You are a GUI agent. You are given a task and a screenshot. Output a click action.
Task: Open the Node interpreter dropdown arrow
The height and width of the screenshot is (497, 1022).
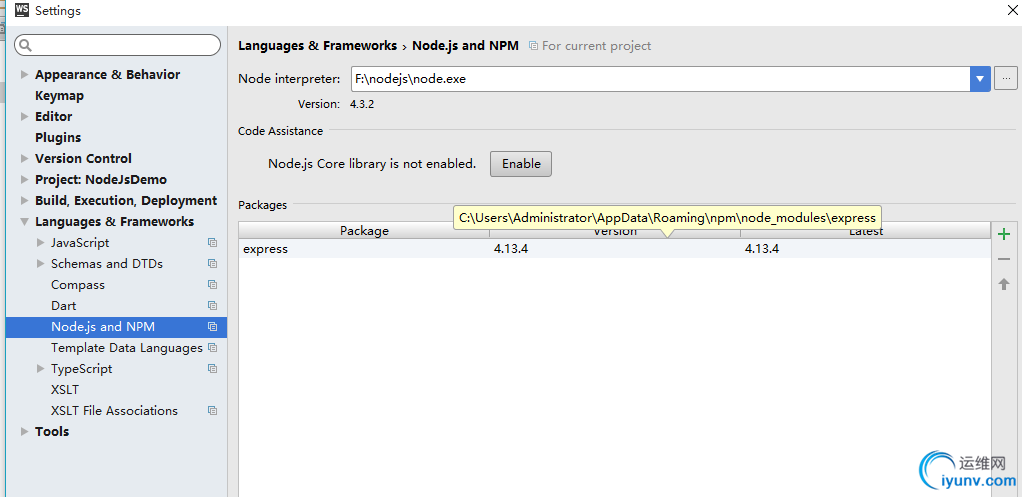[980, 79]
